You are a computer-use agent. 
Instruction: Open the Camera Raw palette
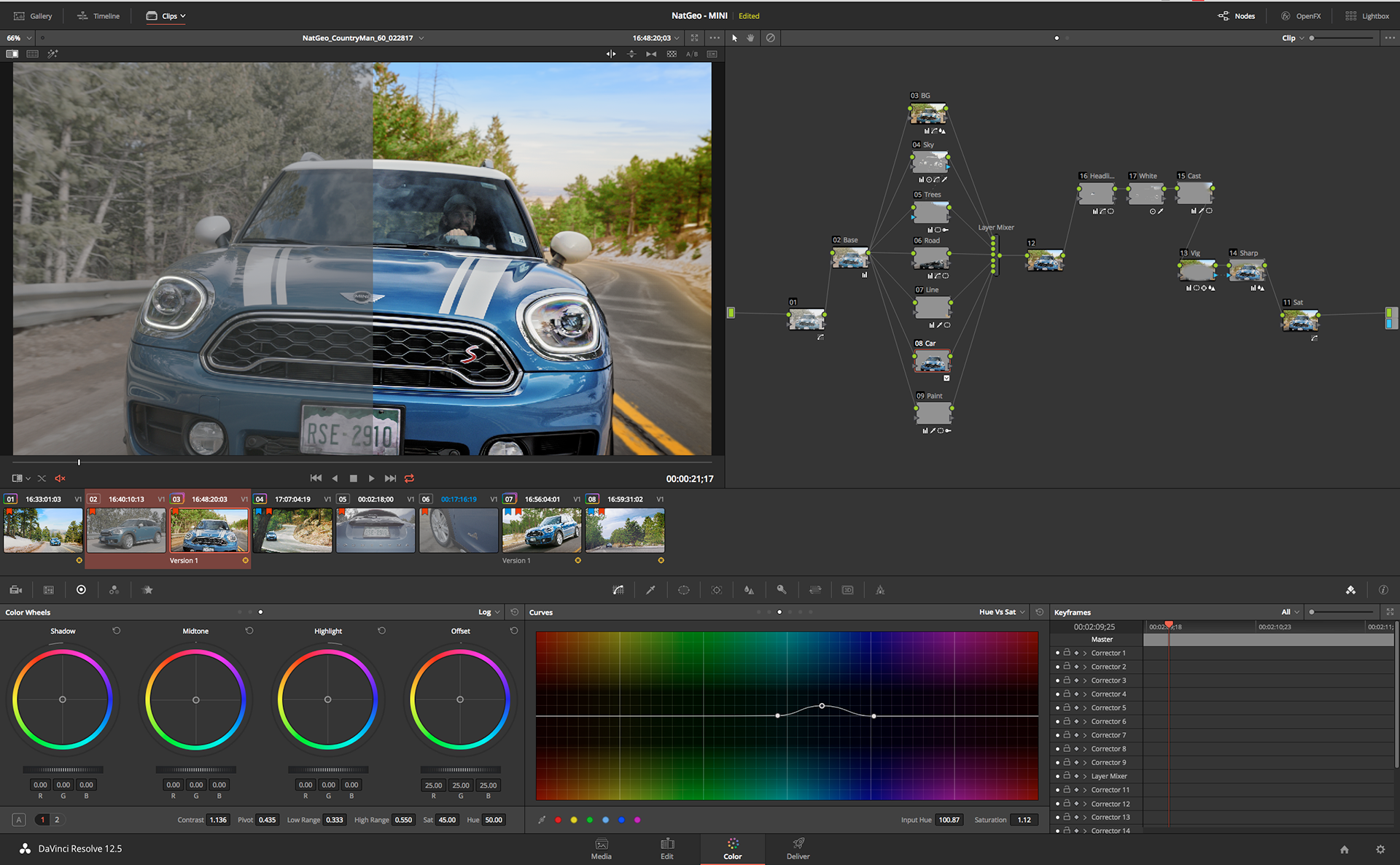[x=16, y=590]
